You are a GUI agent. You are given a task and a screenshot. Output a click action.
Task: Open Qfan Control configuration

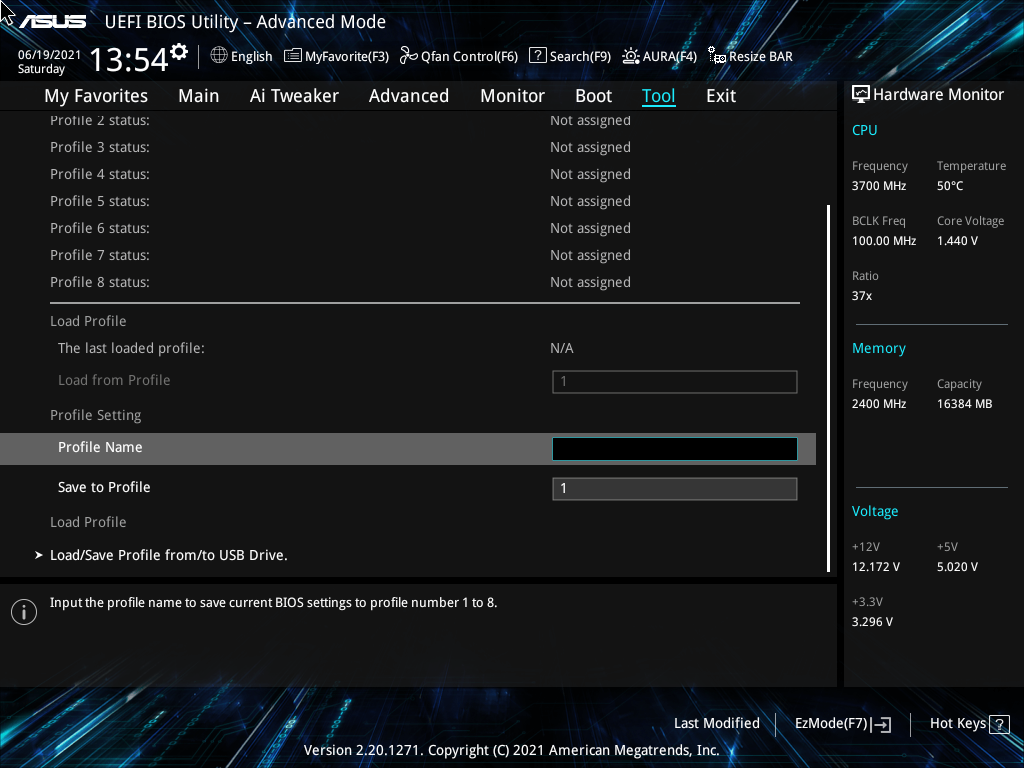click(x=458, y=56)
